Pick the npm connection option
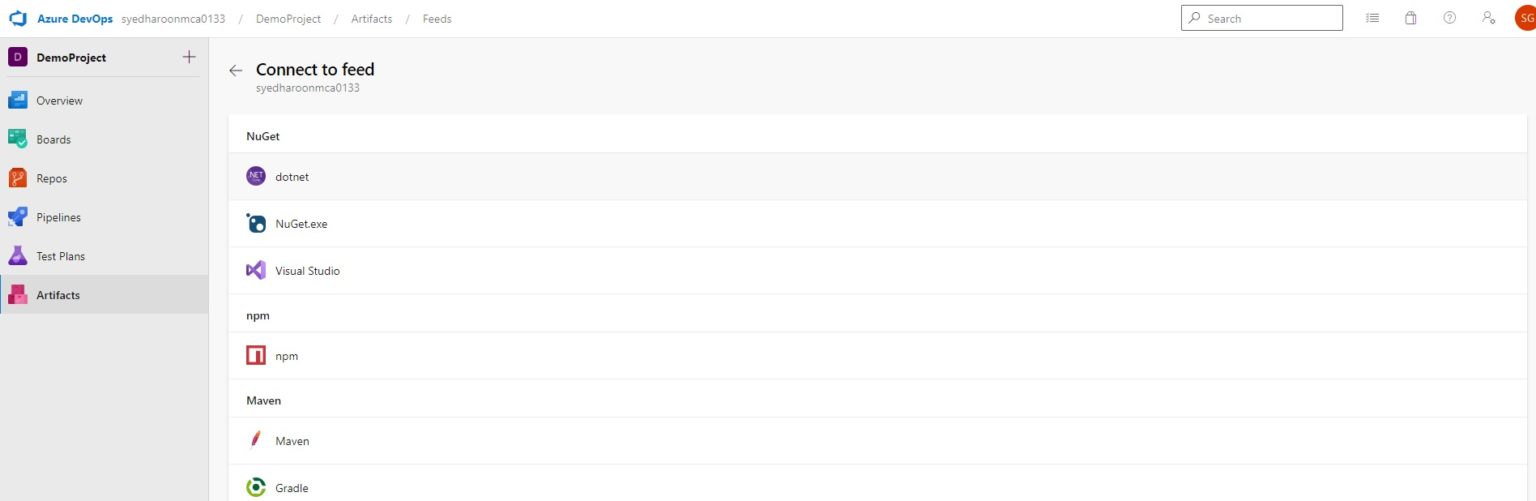Image resolution: width=1536 pixels, height=501 pixels. (286, 356)
